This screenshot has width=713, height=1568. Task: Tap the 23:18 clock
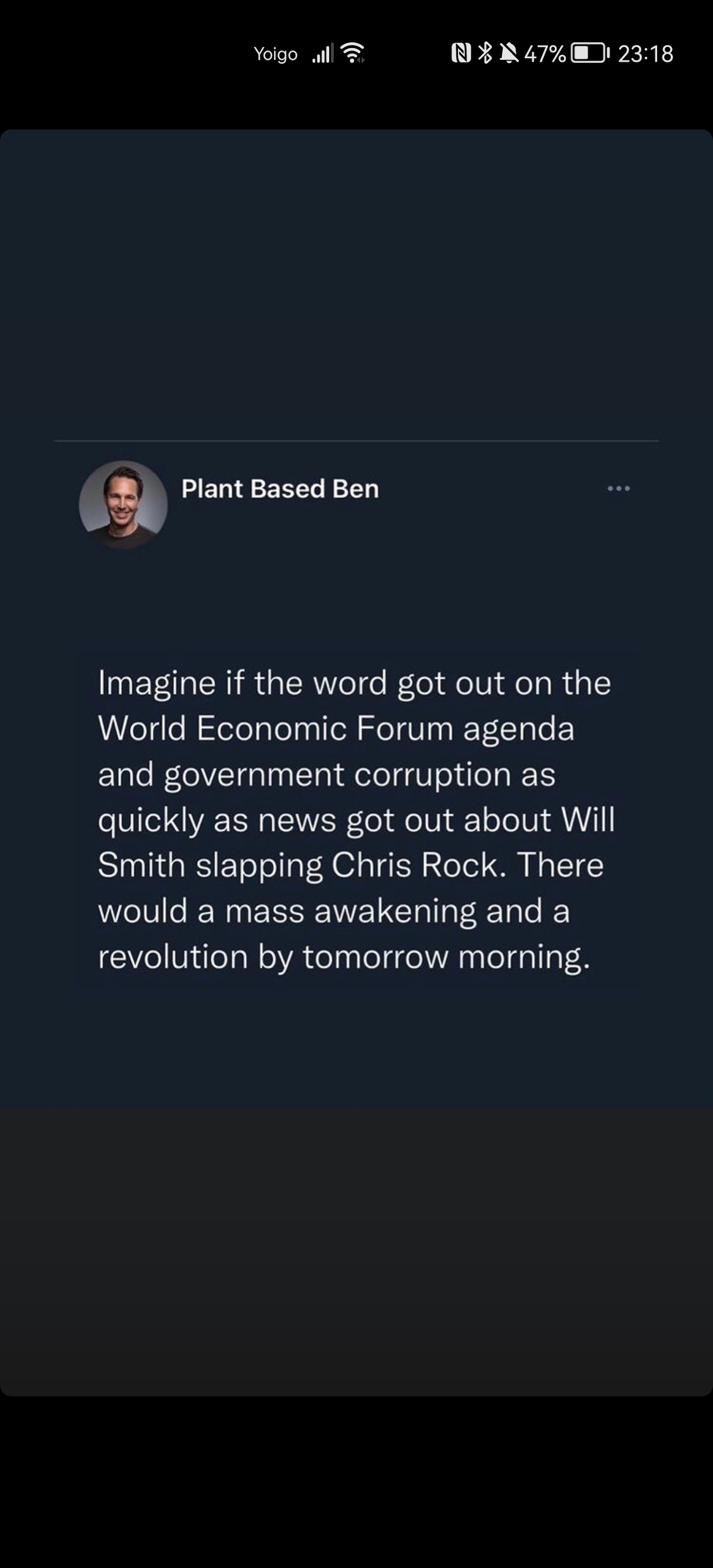(645, 53)
